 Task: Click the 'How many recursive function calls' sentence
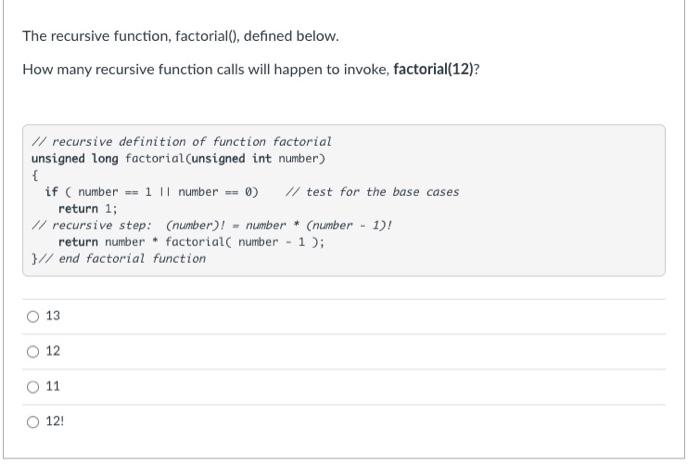pyautogui.click(x=251, y=70)
